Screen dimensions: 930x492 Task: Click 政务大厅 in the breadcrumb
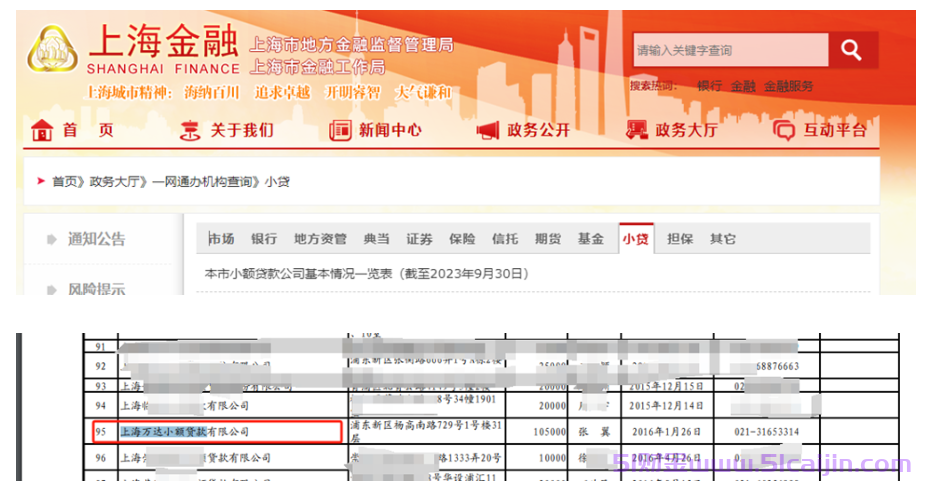114,181
